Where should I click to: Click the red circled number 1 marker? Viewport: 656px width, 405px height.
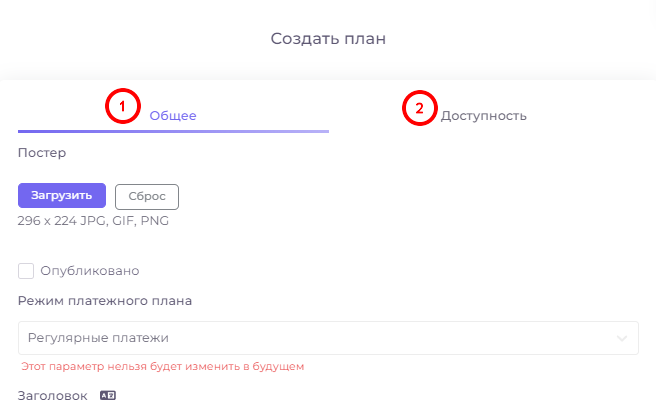(x=123, y=106)
